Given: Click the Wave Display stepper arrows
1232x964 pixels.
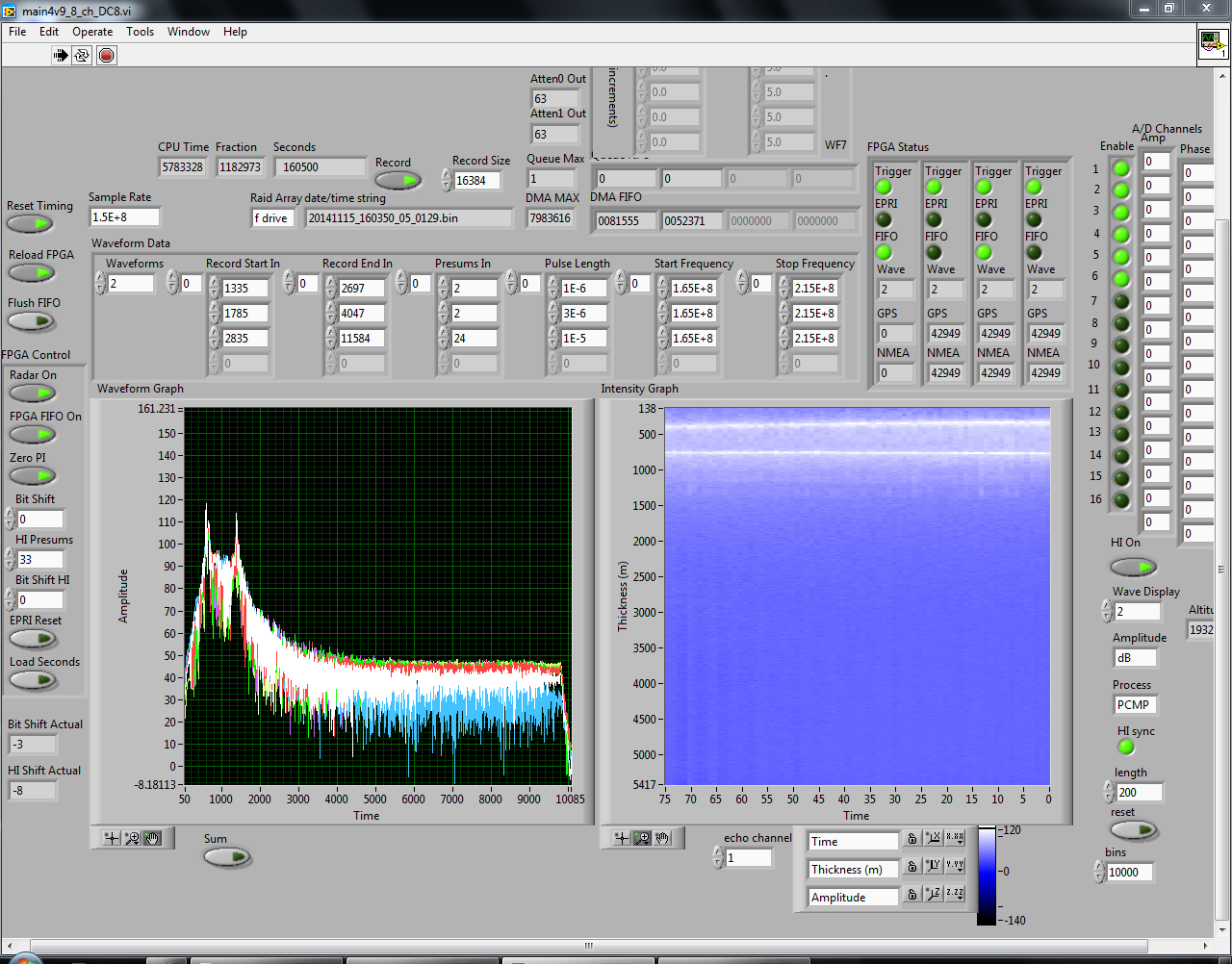Looking at the screenshot, I should (x=1107, y=611).
